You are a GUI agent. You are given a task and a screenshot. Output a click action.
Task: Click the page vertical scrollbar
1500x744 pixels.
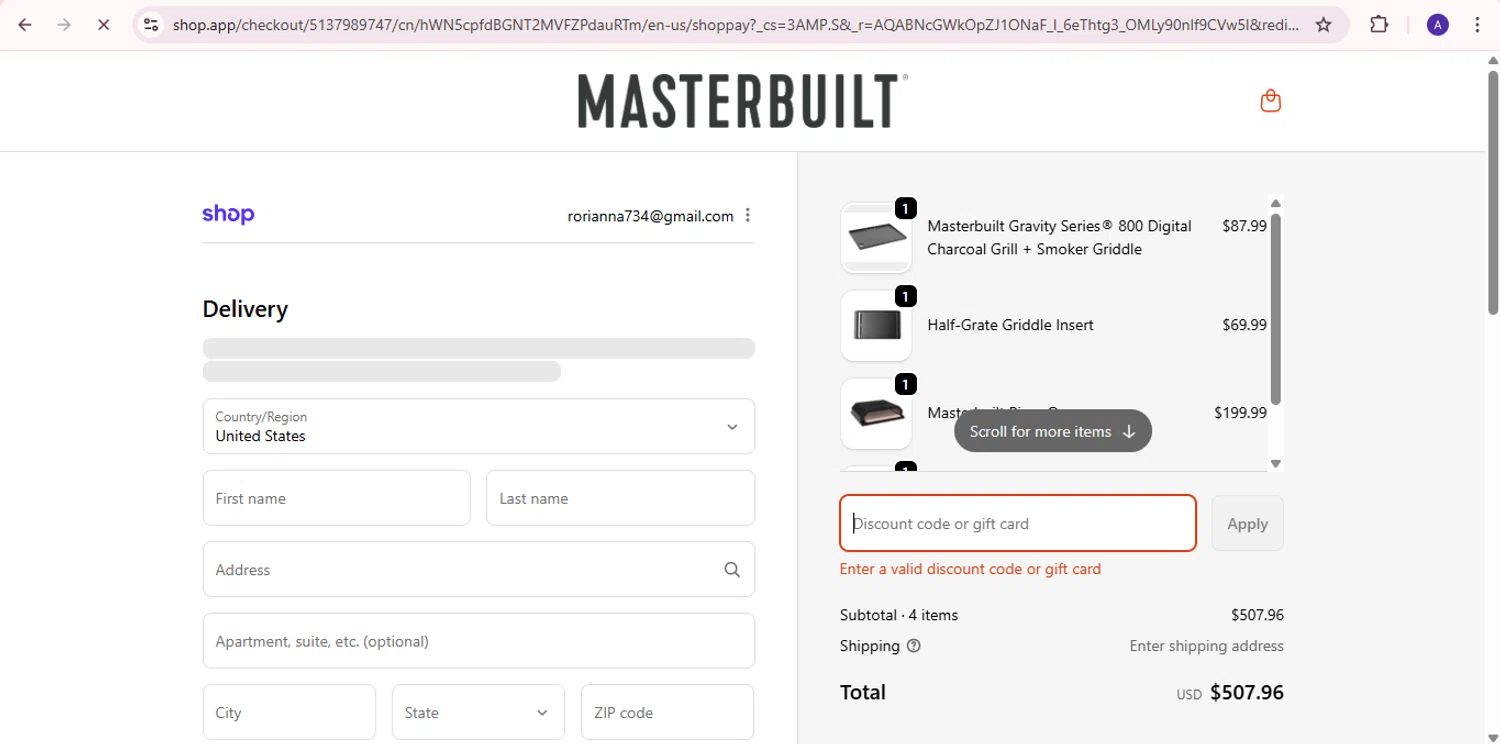1492,192
